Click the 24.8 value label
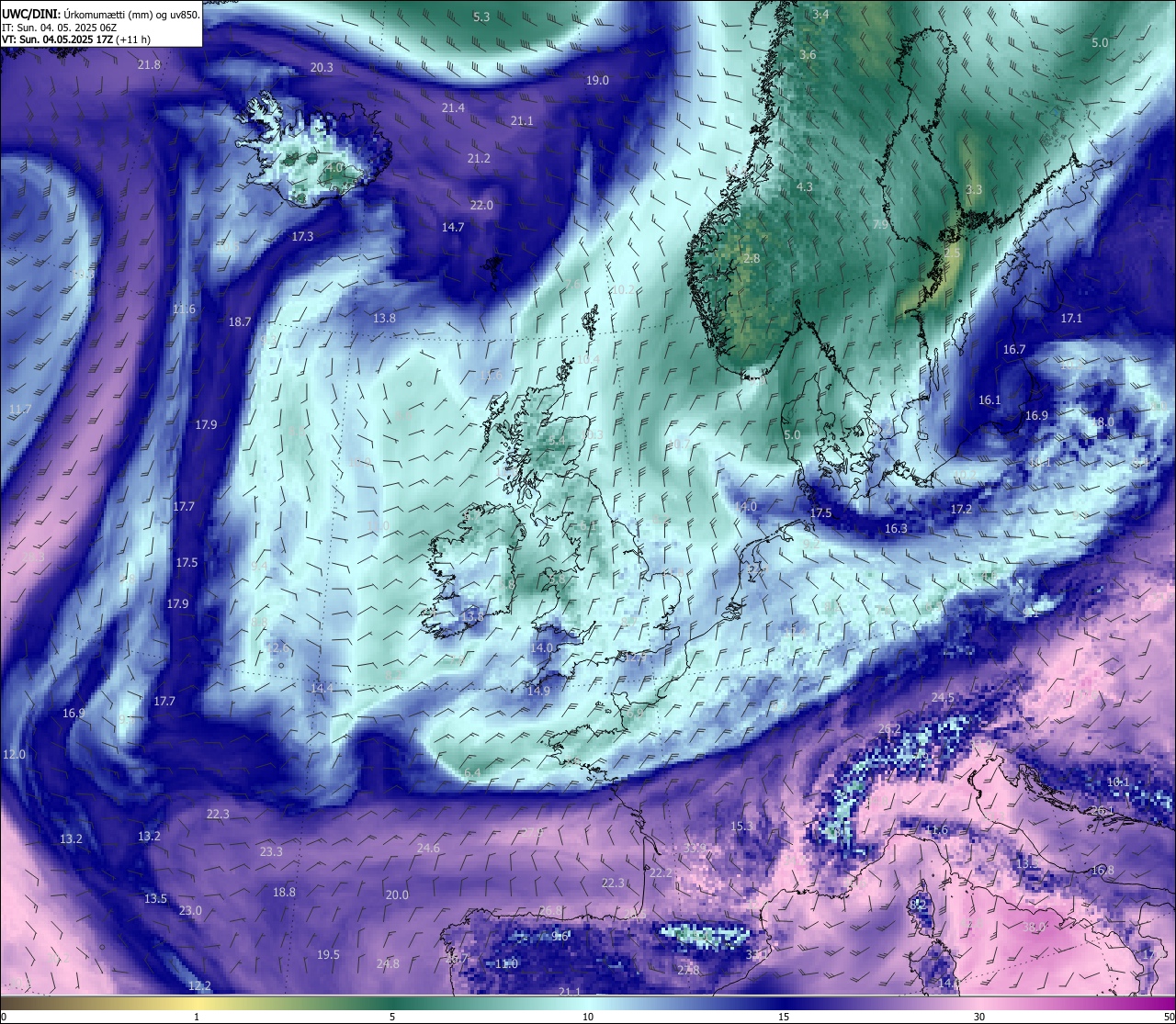Screen dimensions: 1176x1024 pos(388,964)
